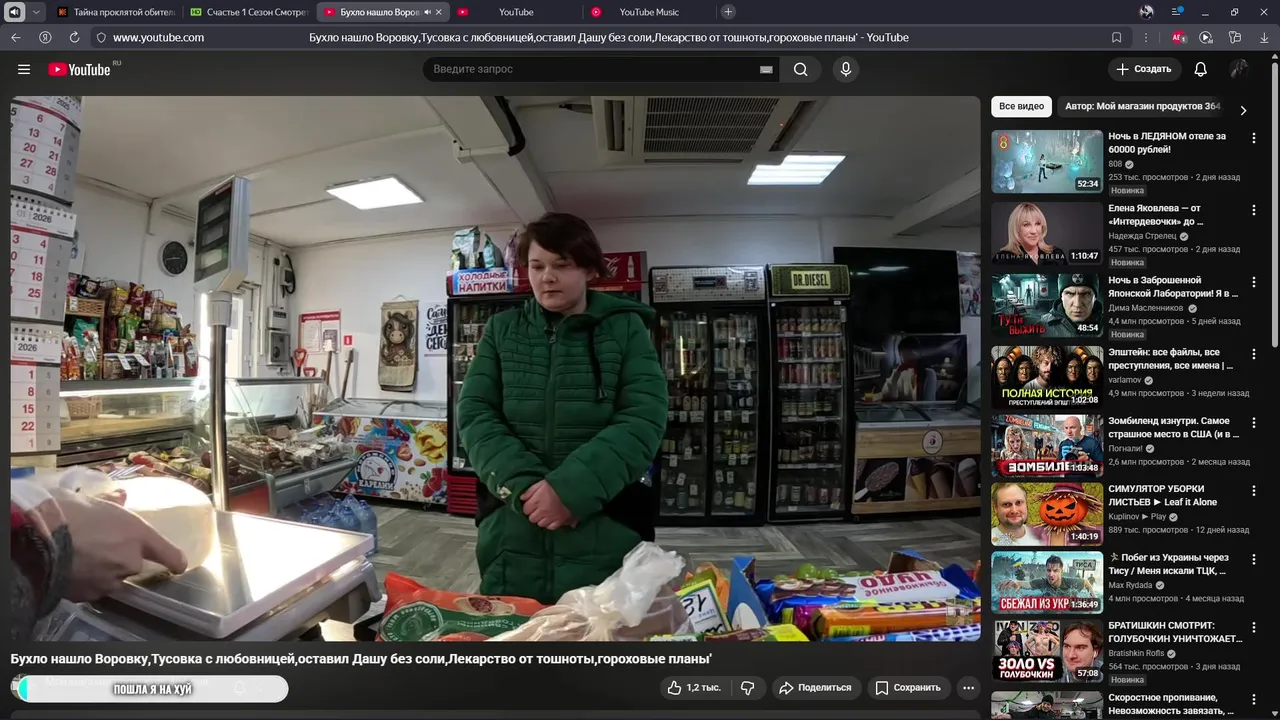Open options for Побег из Украины video
This screenshot has width=1280, height=720.
1253,561
